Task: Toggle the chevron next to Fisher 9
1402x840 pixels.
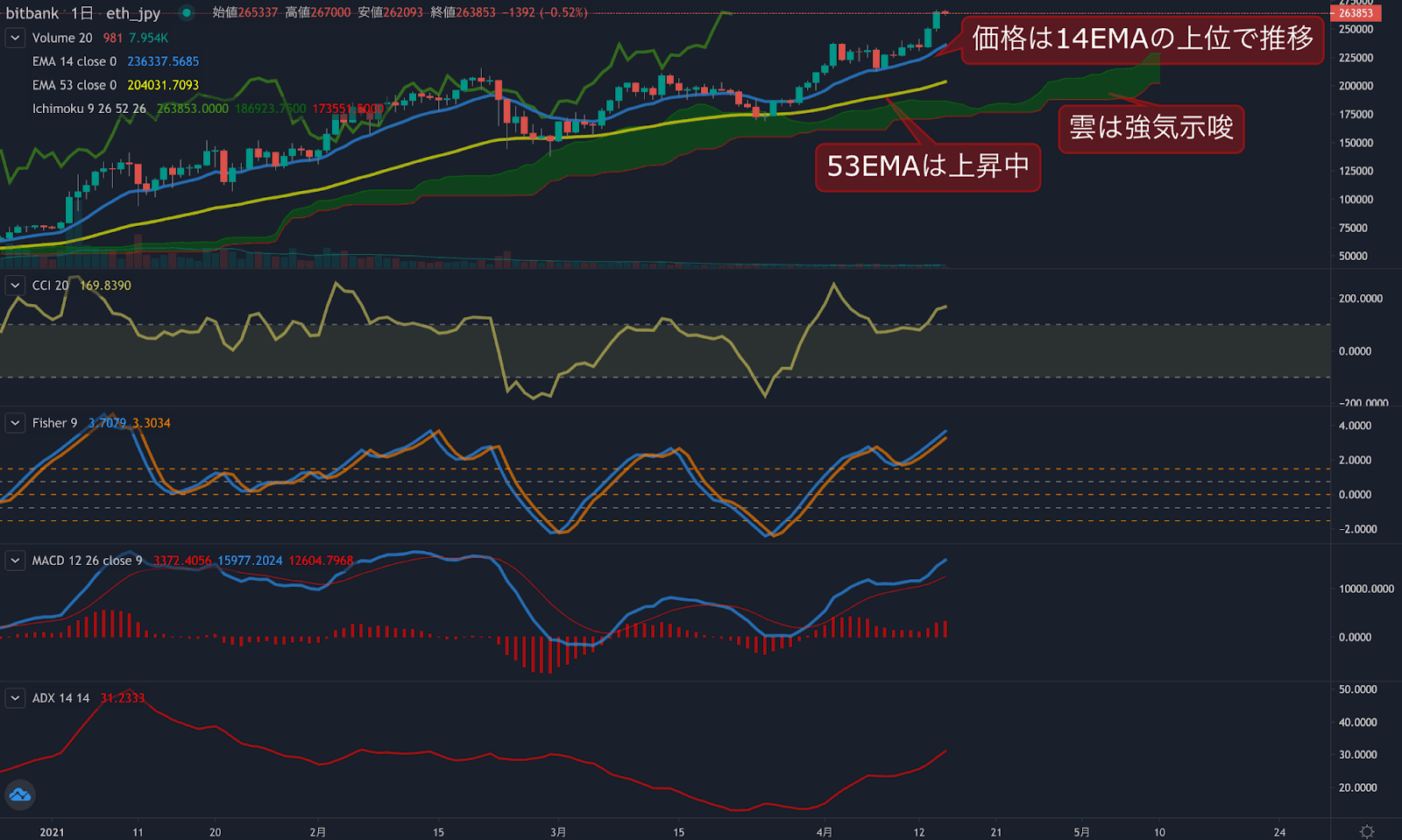Action: pos(15,423)
